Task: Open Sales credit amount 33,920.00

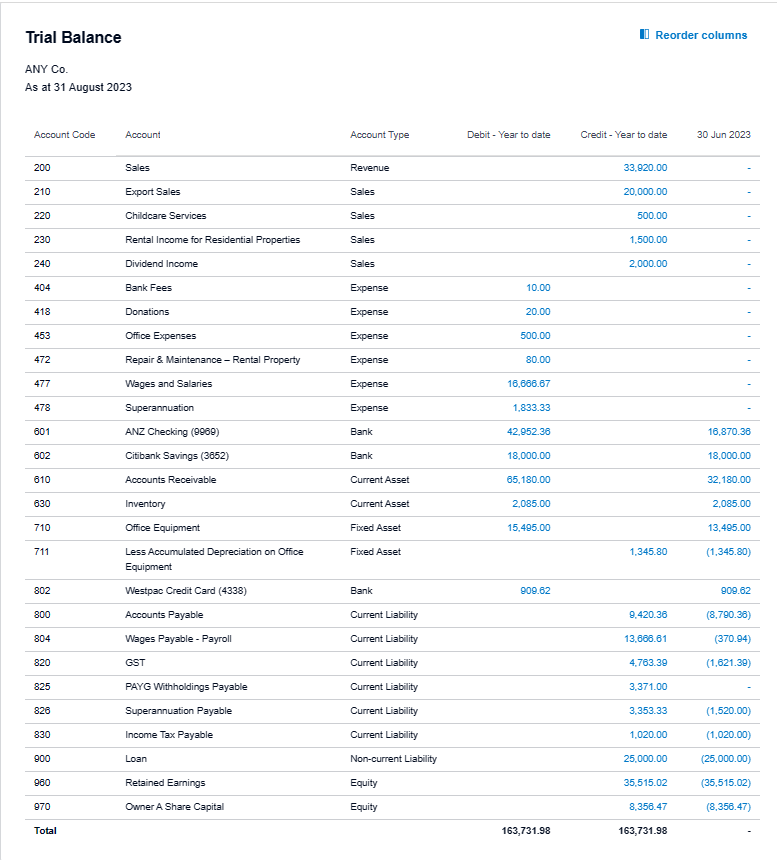Action: click(x=645, y=168)
